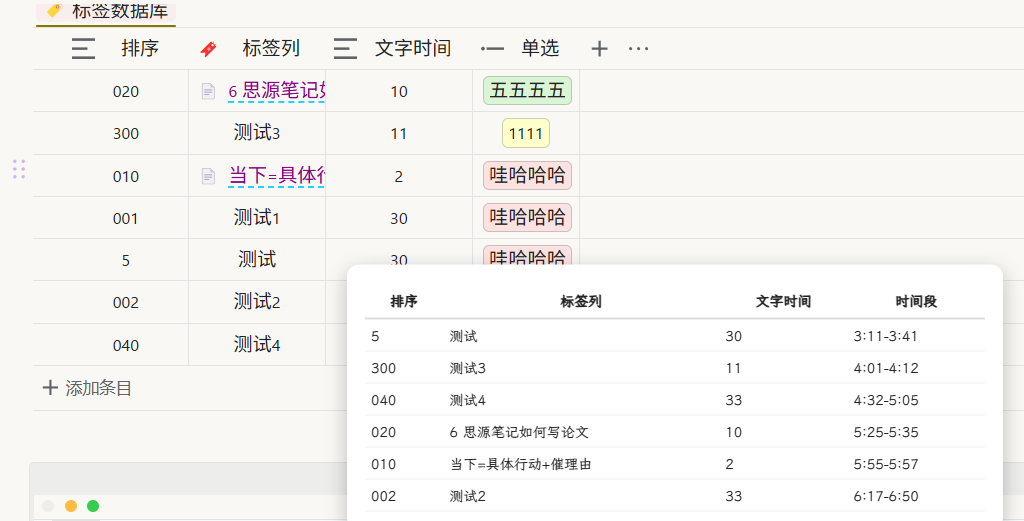Select the green 五五五五 option tag
Viewport: 1024px width, 521px height.
pos(527,91)
